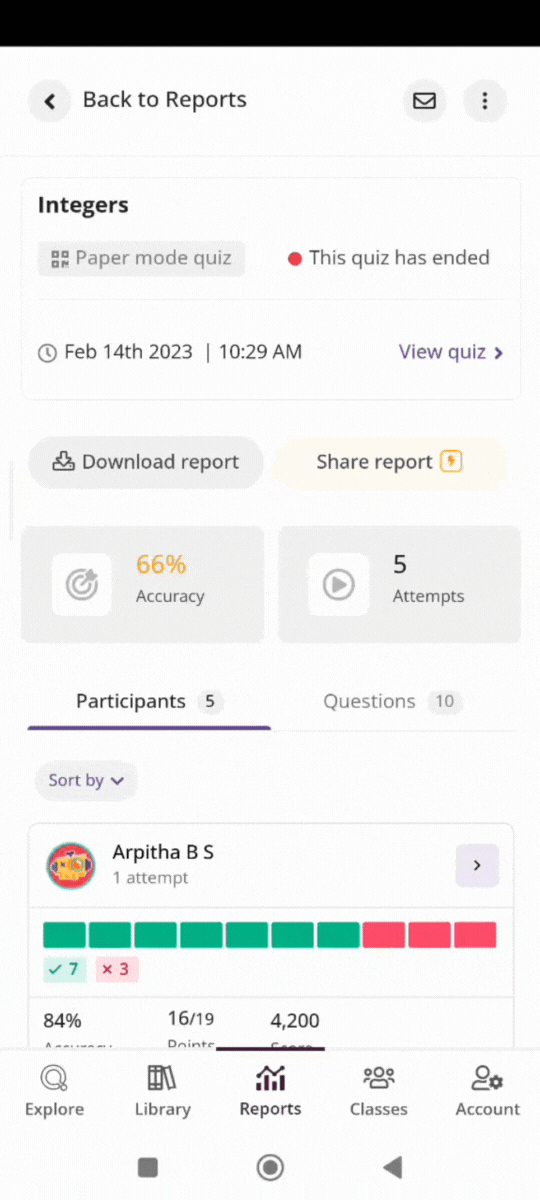Screen dimensions: 540x1200
Task: Open the three-dot options menu
Action: [485, 101]
